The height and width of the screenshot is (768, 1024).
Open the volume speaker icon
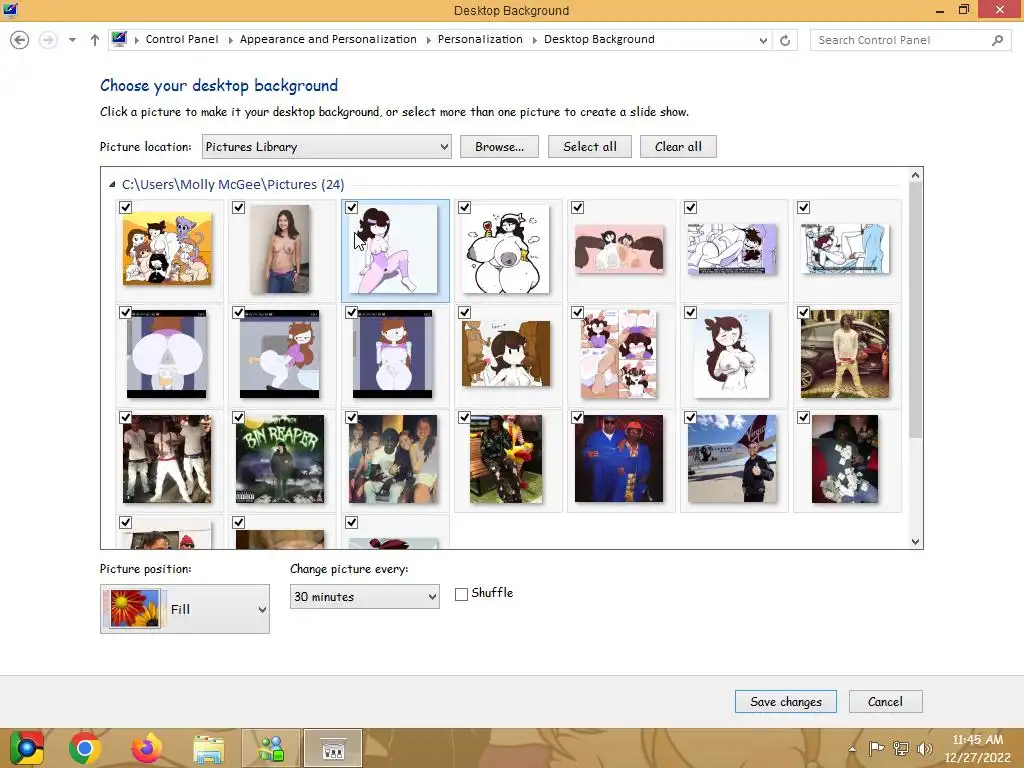pyautogui.click(x=924, y=749)
